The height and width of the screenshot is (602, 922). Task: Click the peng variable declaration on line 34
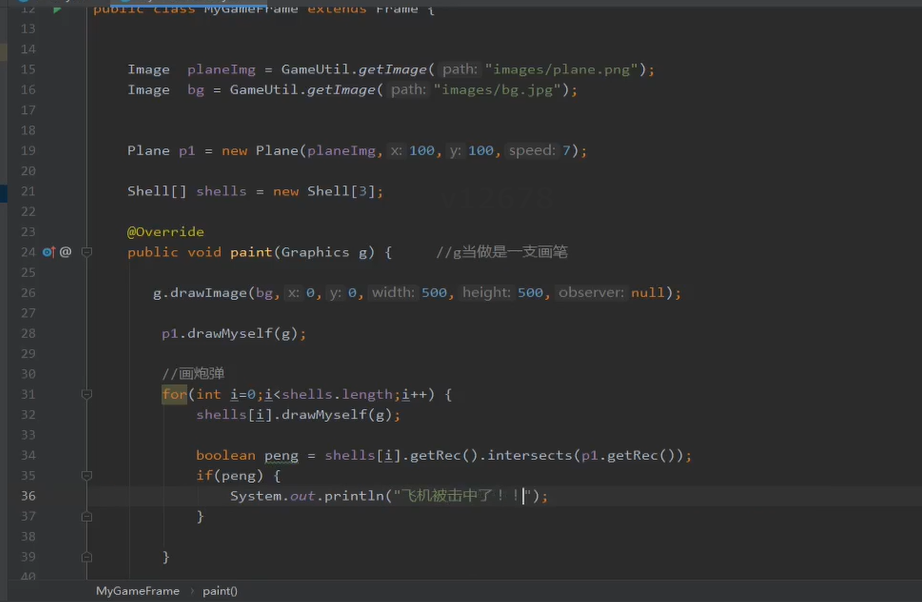[x=281, y=456]
